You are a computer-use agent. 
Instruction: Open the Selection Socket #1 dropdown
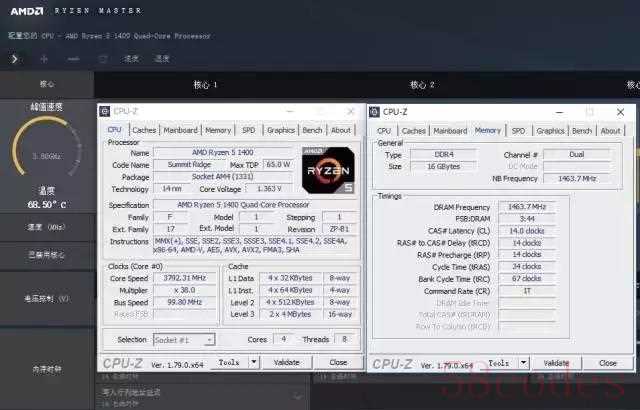click(184, 340)
